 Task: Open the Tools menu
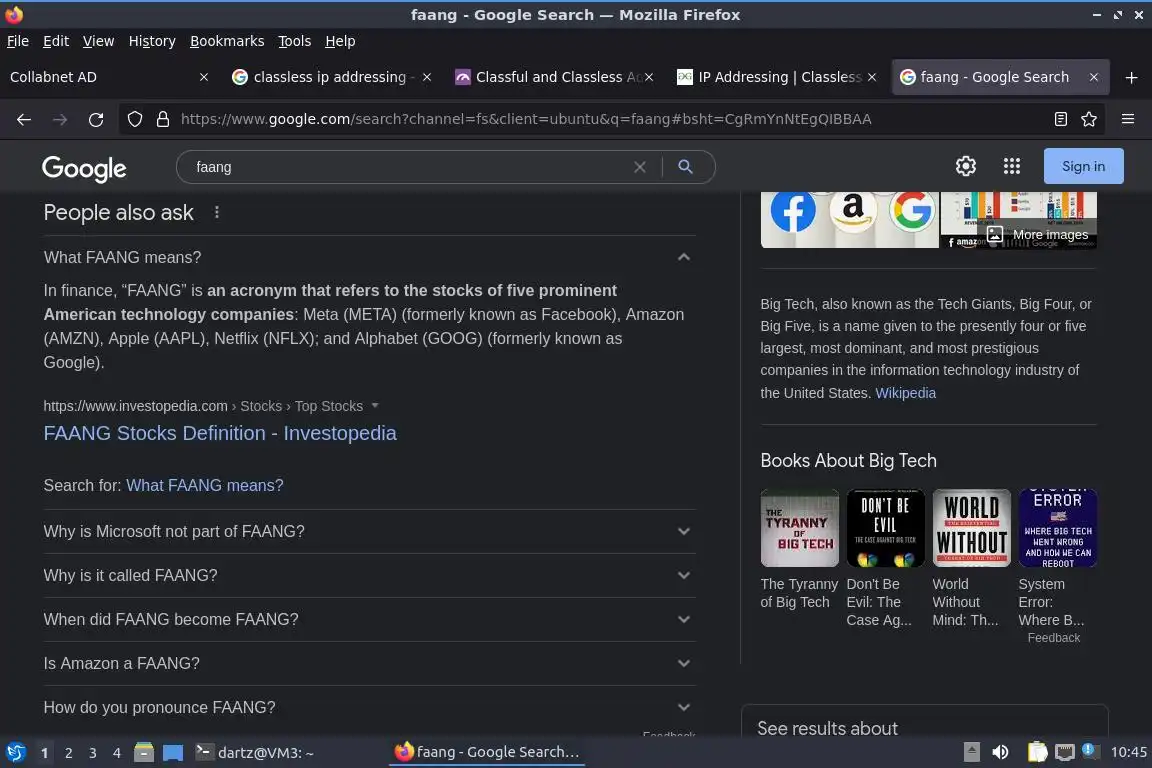[x=295, y=41]
